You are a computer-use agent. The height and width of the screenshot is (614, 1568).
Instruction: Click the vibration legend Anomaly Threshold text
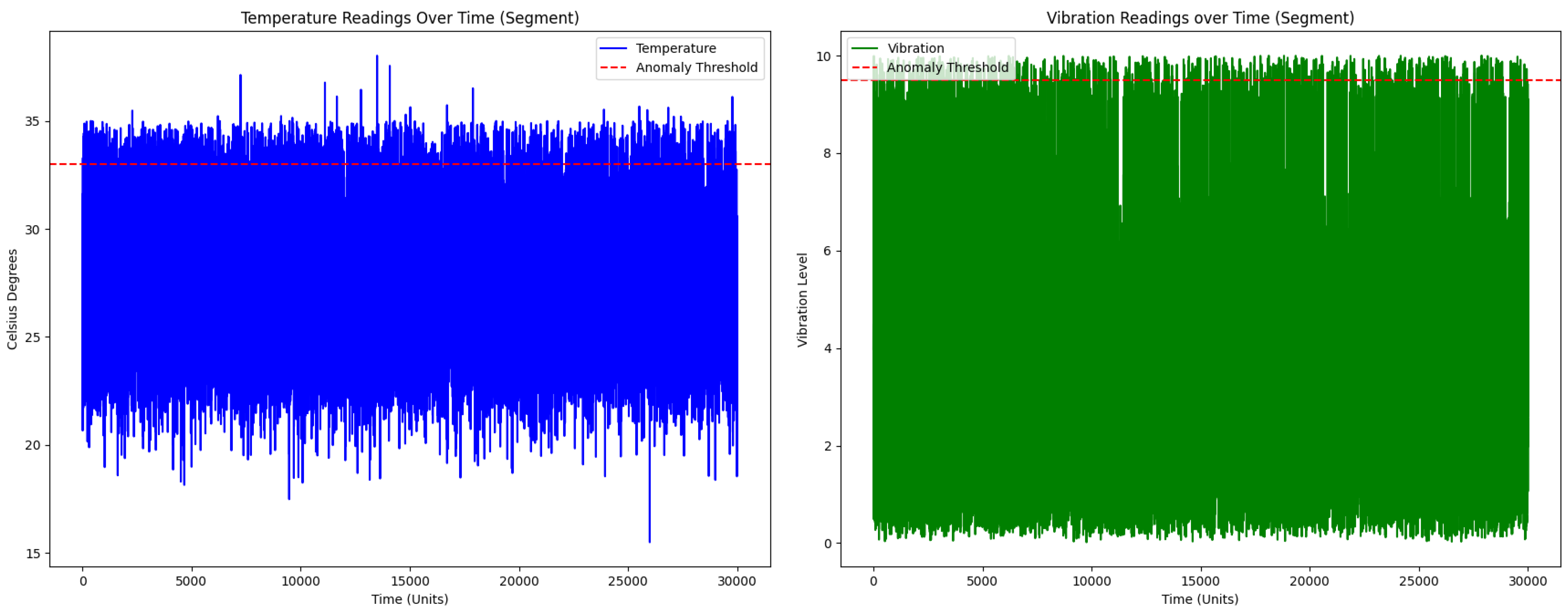(x=947, y=68)
